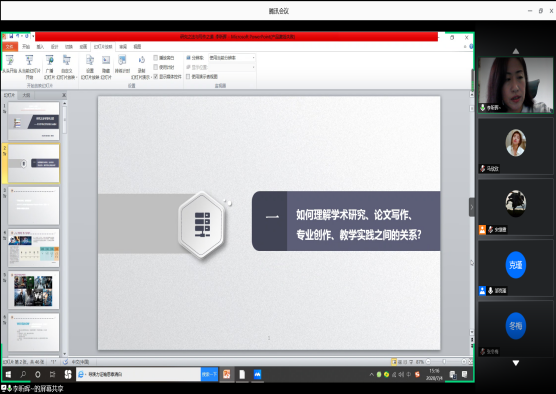Enable Use Presenter View (使用演示者视图) checkbox
The image size is (556, 394).
tap(188, 77)
